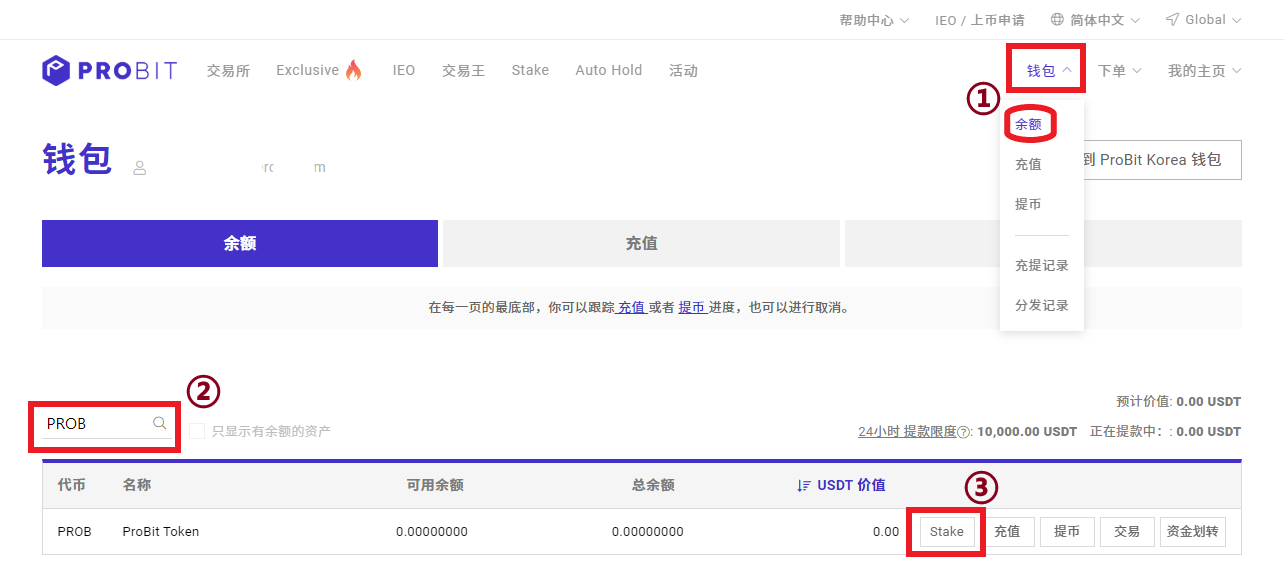
Task: Click the 总余额 column header
Action: click(654, 485)
